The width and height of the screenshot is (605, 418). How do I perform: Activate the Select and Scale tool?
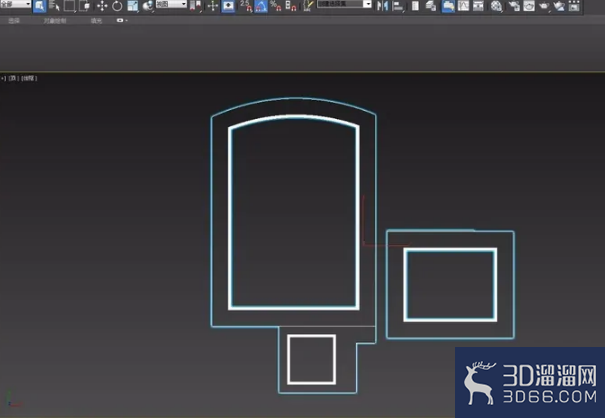(132, 6)
